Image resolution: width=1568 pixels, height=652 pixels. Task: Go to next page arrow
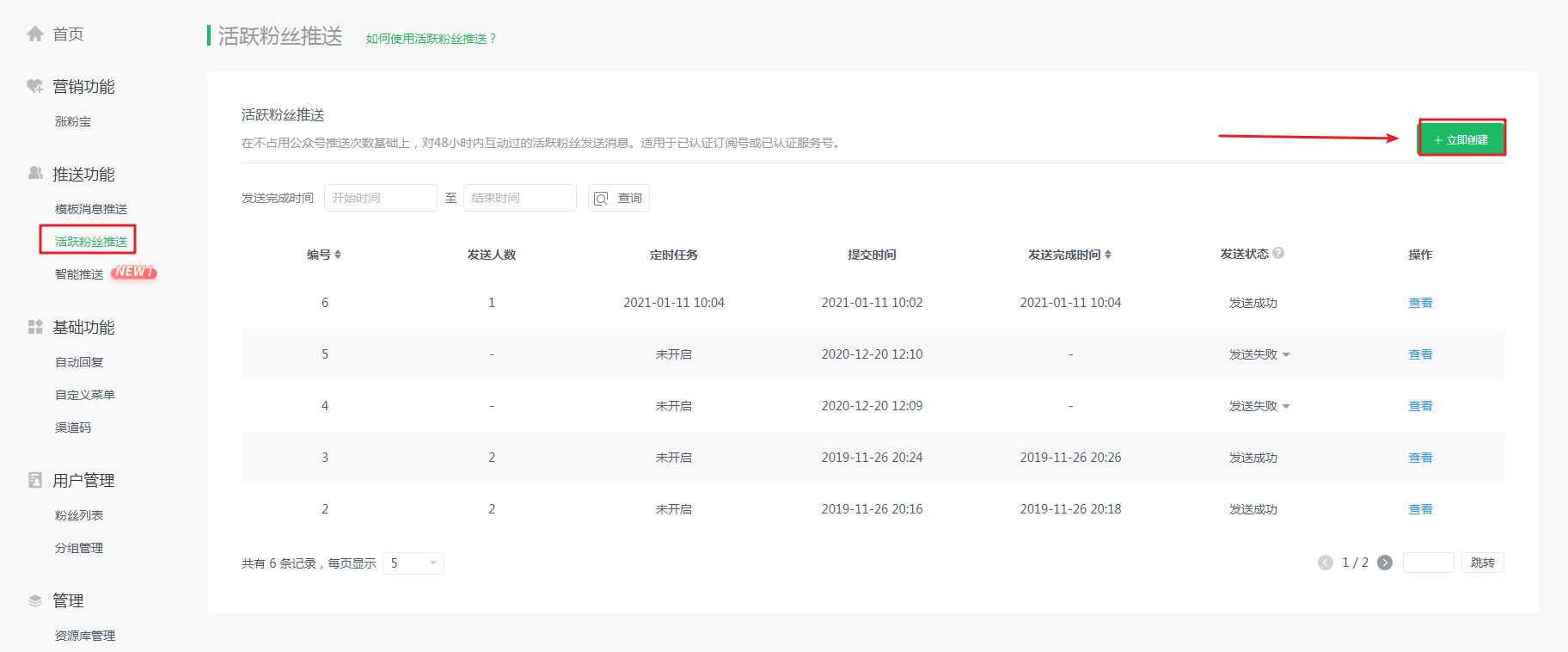1385,563
